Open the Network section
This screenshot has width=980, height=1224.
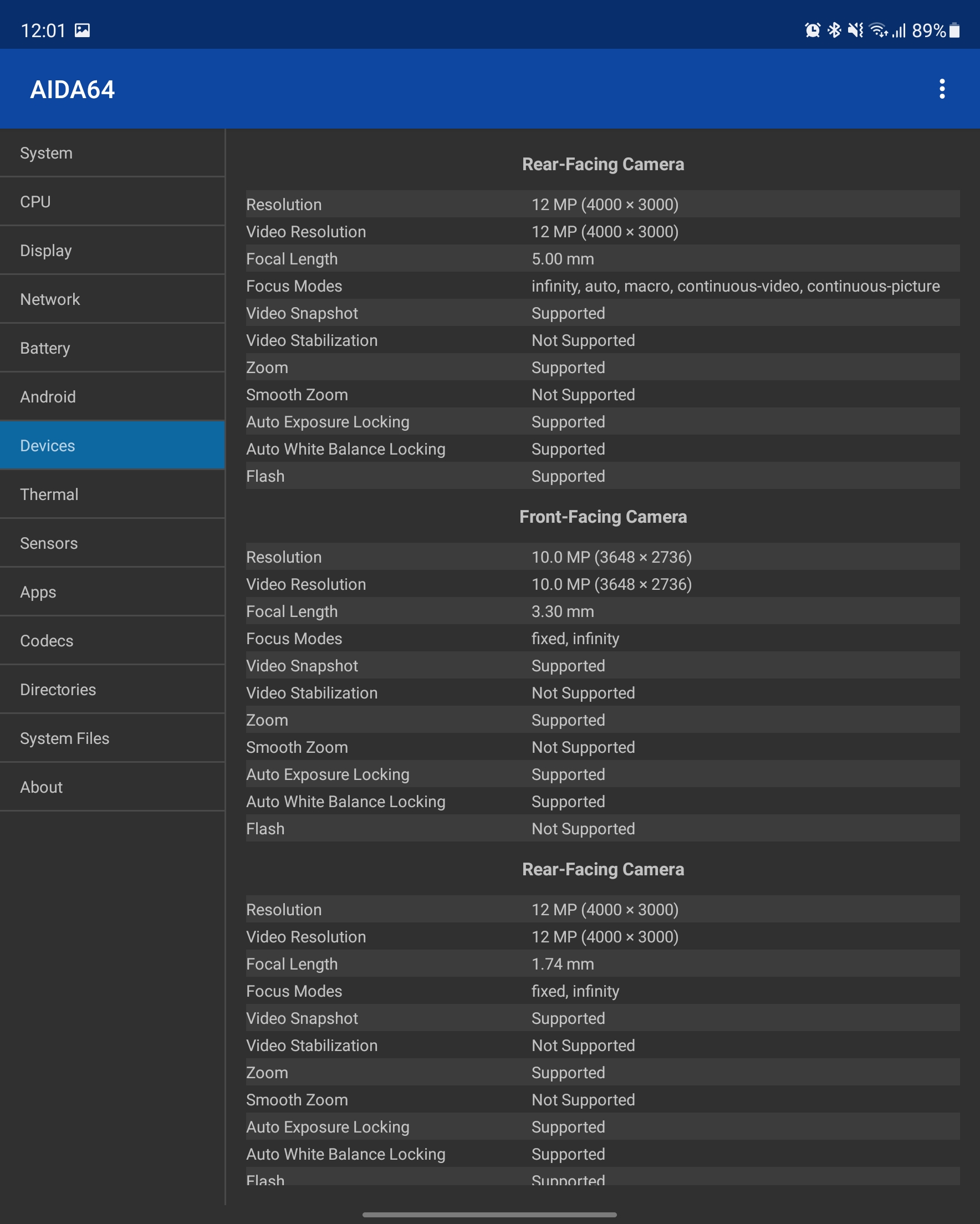click(113, 300)
